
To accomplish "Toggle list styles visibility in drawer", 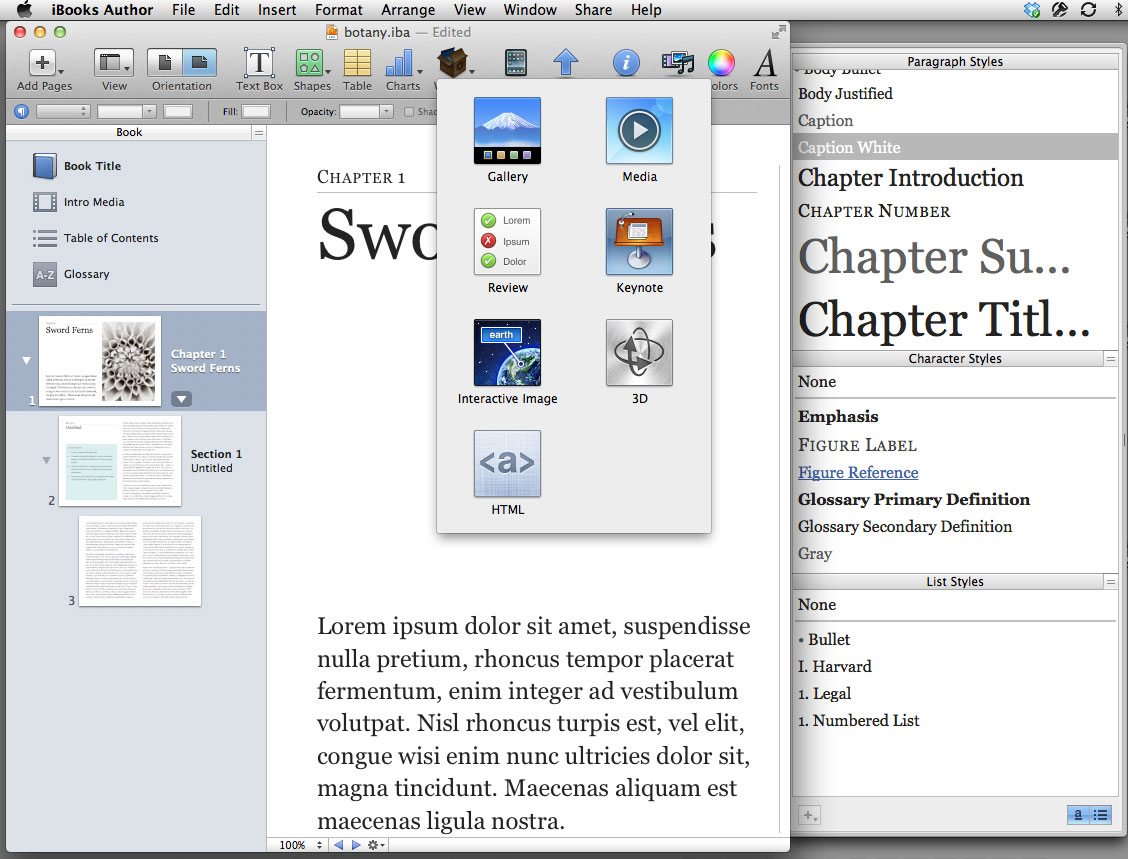I will pyautogui.click(x=1101, y=815).
